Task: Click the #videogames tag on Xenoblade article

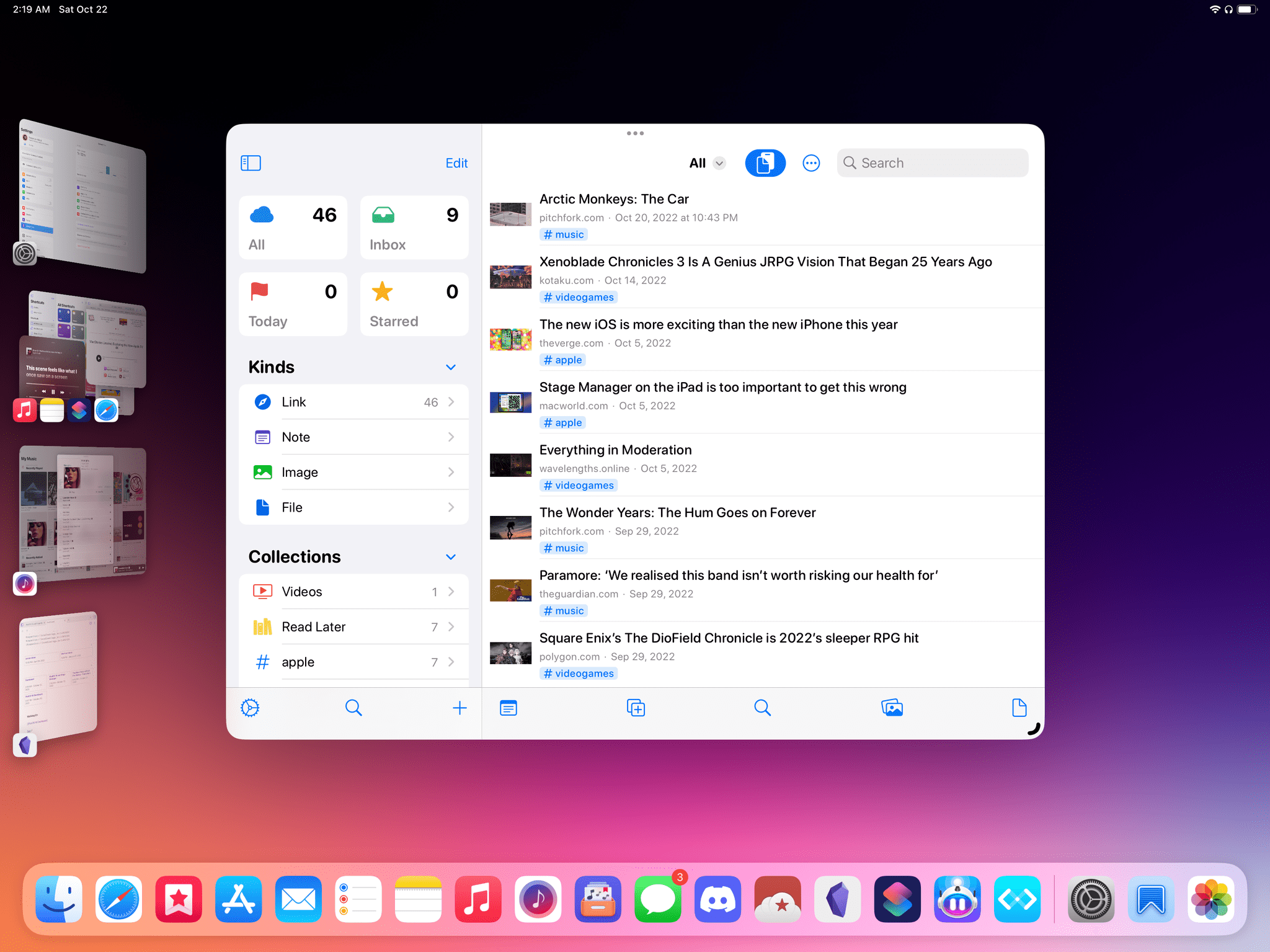Action: pos(578,298)
